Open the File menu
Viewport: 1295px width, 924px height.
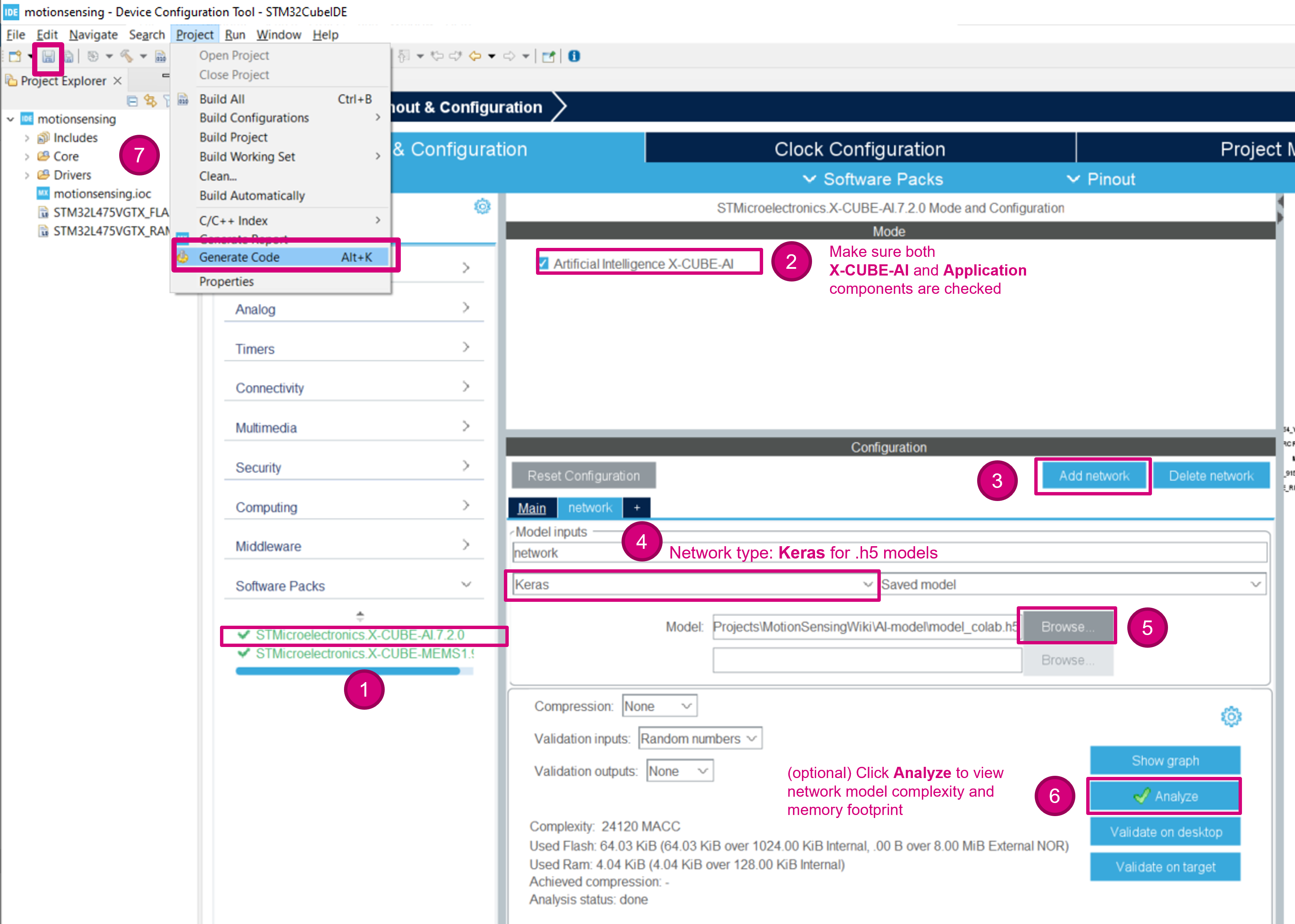coord(15,35)
